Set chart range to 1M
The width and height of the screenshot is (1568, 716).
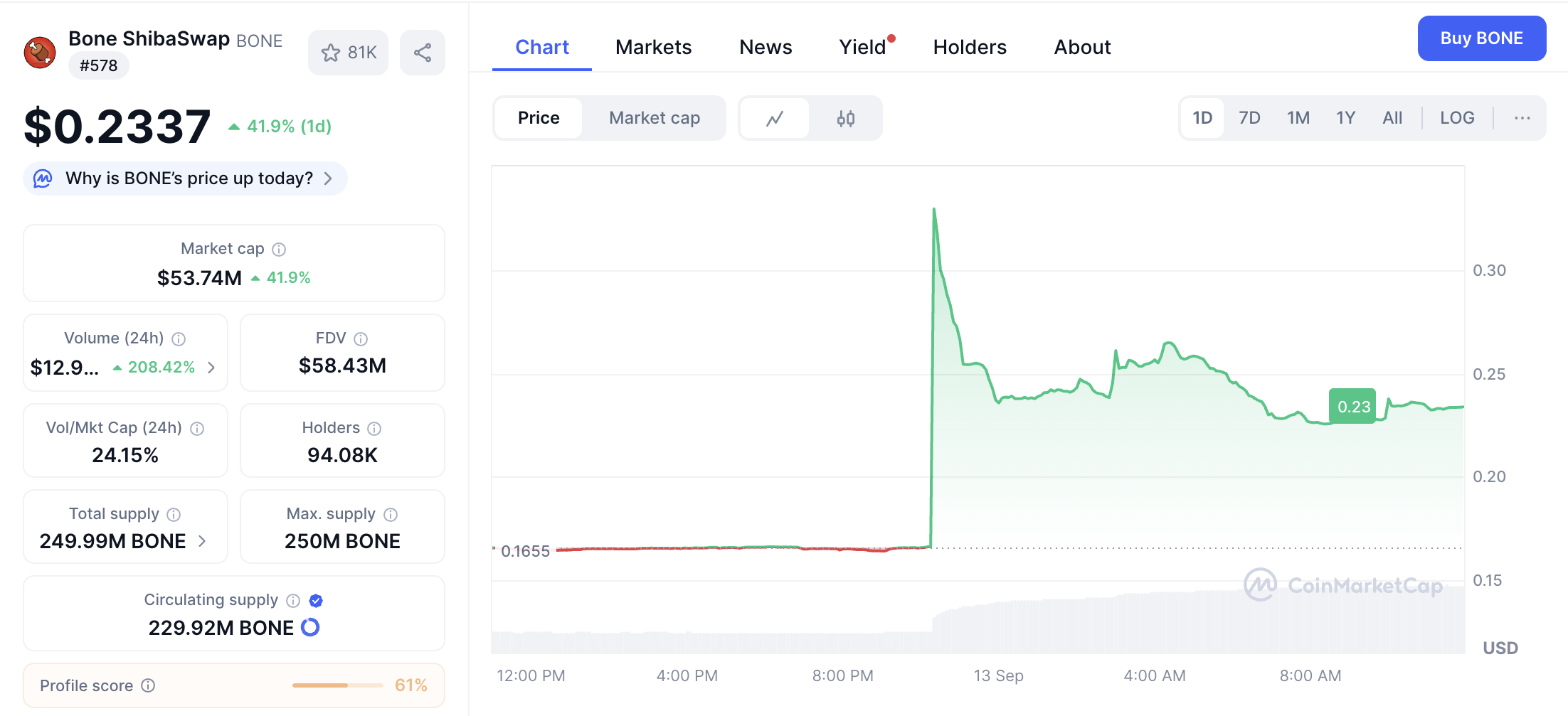pos(1298,118)
